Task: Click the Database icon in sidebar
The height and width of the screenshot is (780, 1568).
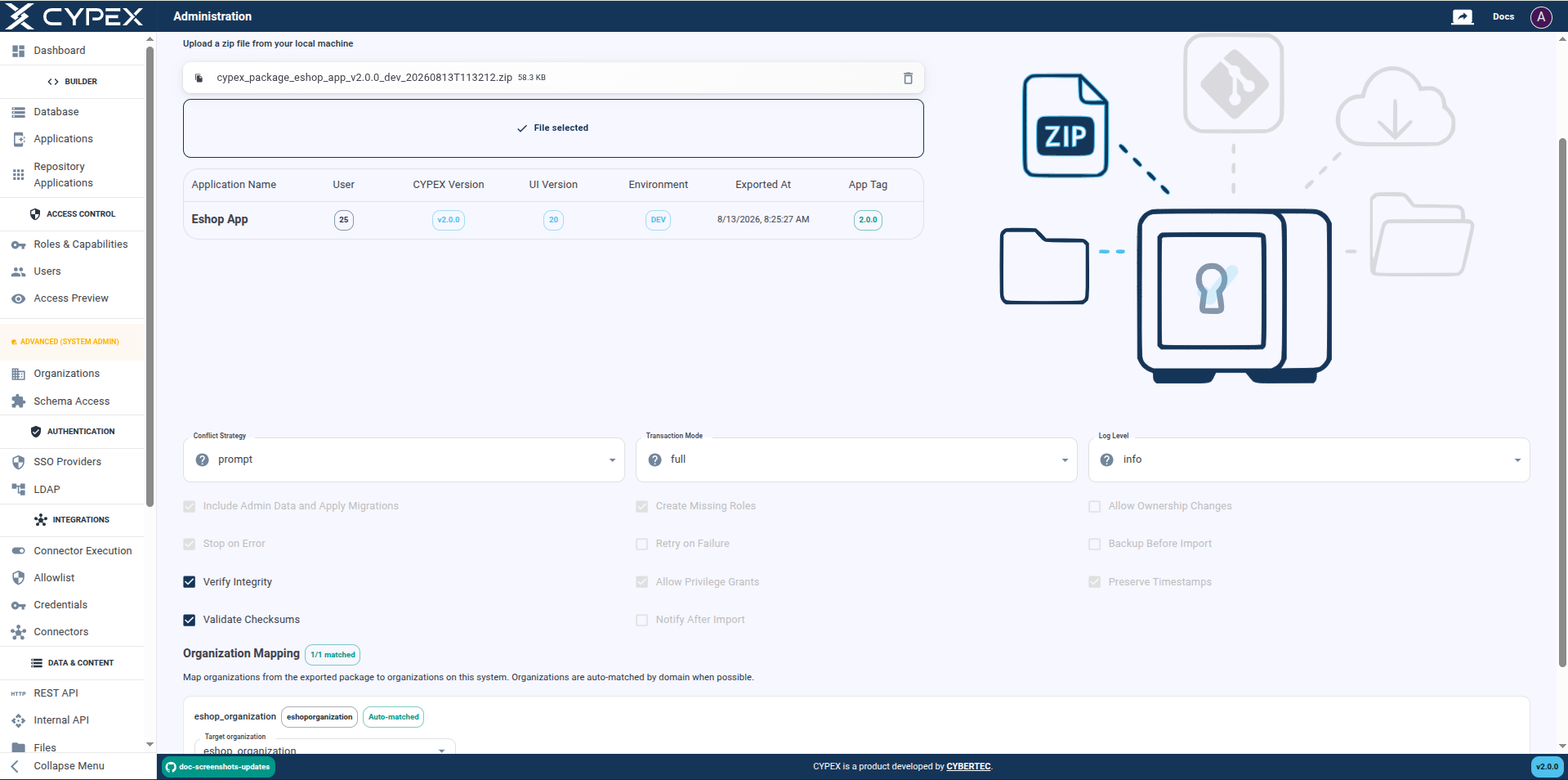Action: pos(18,112)
